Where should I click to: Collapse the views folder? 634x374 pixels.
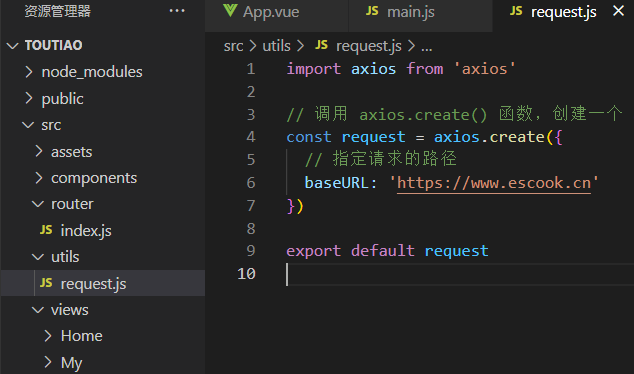tap(38, 310)
